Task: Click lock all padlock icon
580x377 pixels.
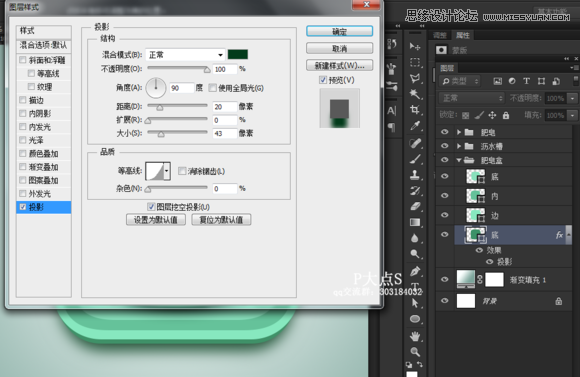Action: 506,115
